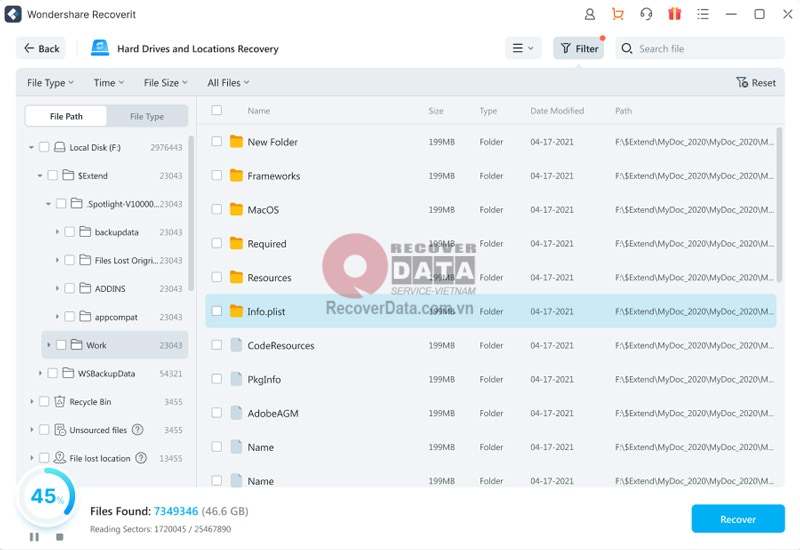
Task: Click the help icon beside Unsourced files
Action: 138,430
